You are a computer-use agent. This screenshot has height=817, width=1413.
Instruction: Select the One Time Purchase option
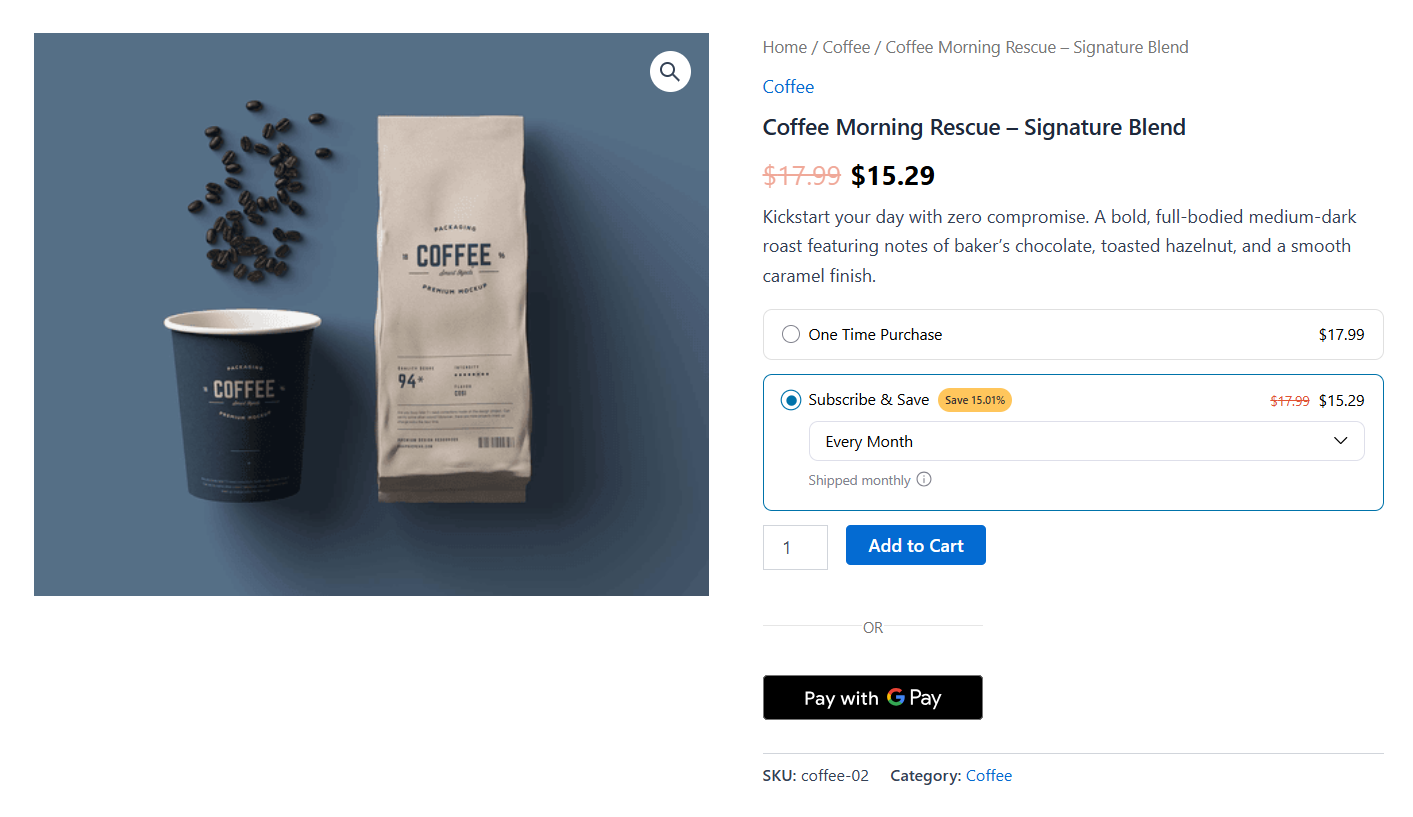[790, 334]
